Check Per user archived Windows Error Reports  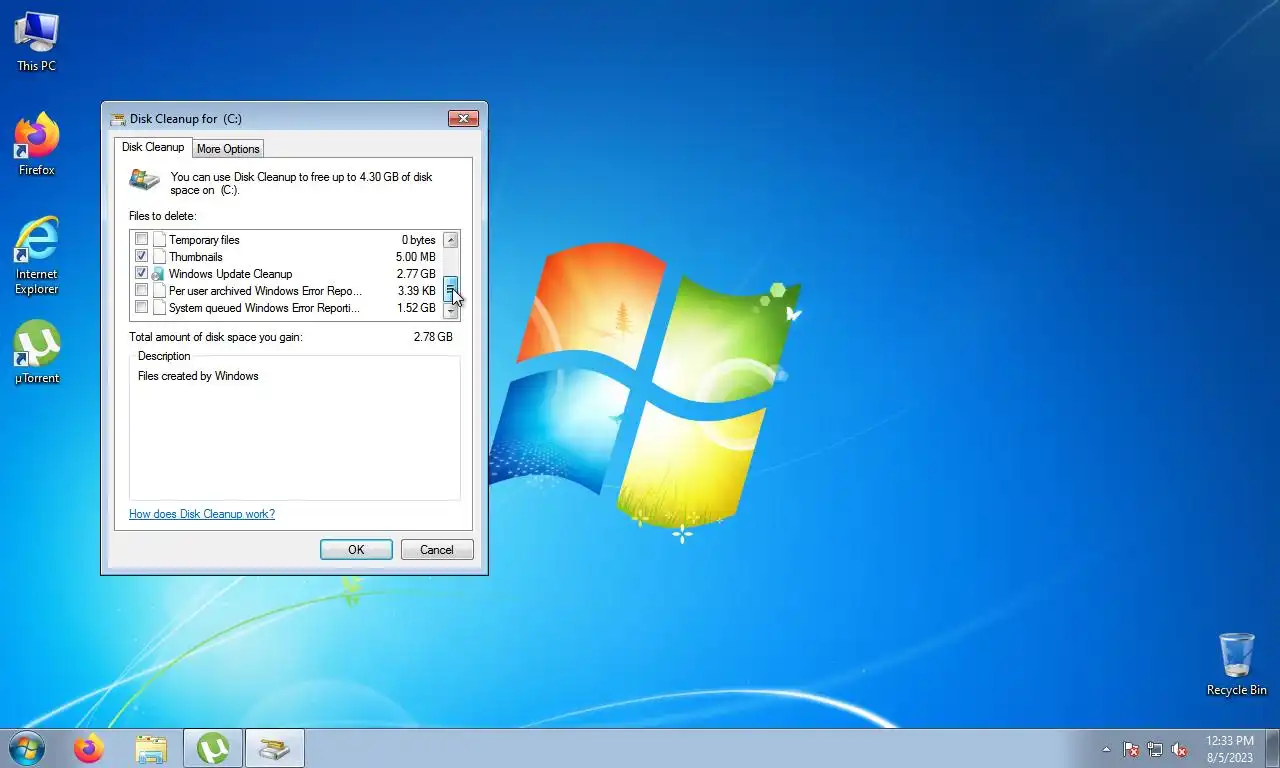pyautogui.click(x=141, y=291)
